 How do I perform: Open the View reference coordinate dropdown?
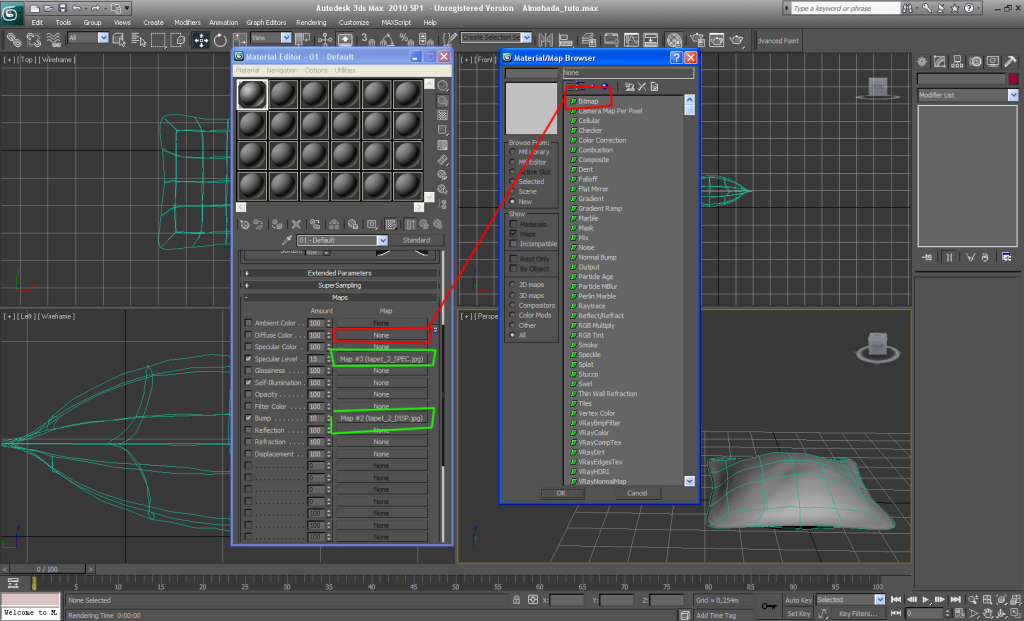(285, 39)
